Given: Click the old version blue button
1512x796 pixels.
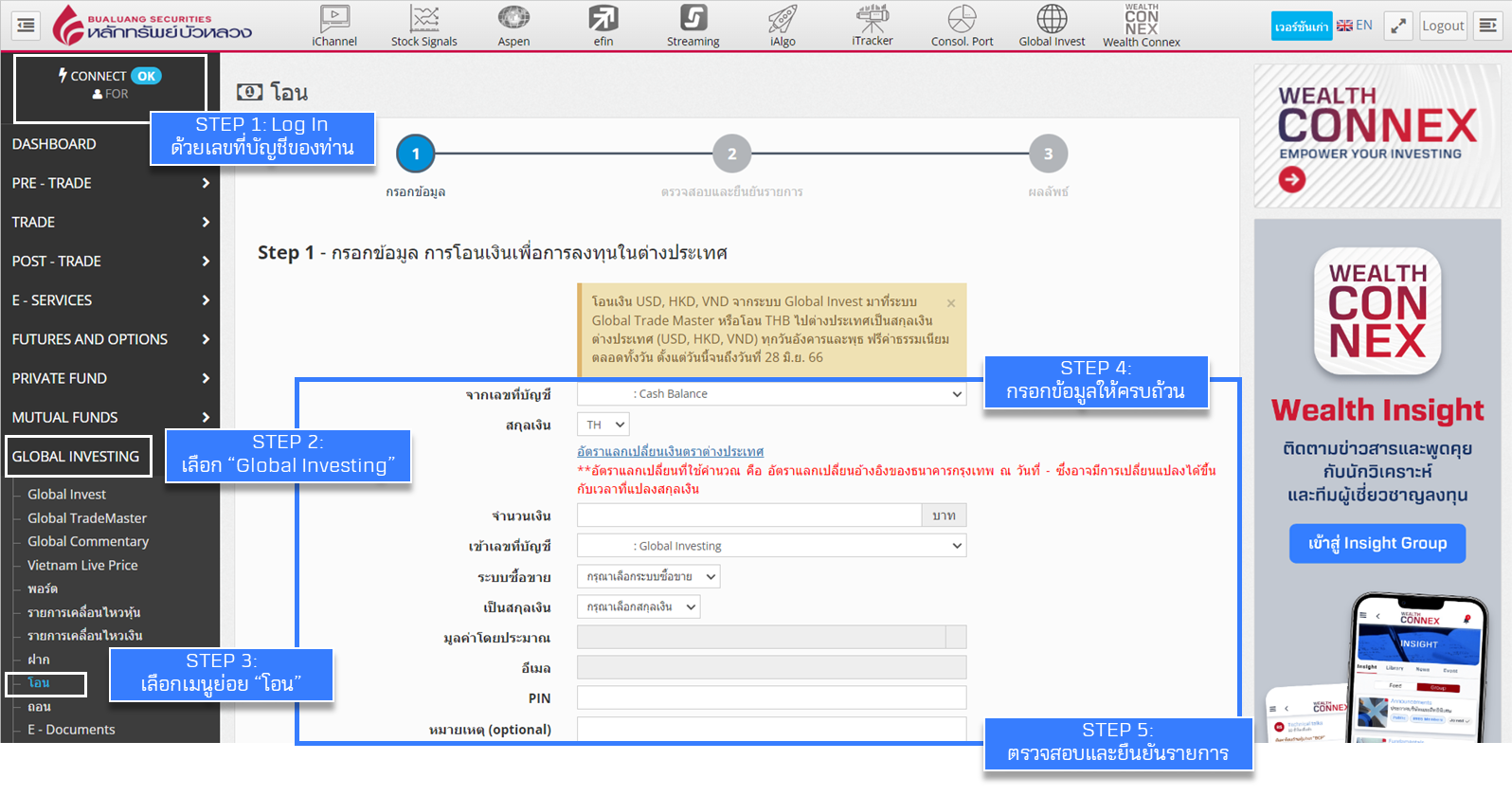Looking at the screenshot, I should point(1302,27).
